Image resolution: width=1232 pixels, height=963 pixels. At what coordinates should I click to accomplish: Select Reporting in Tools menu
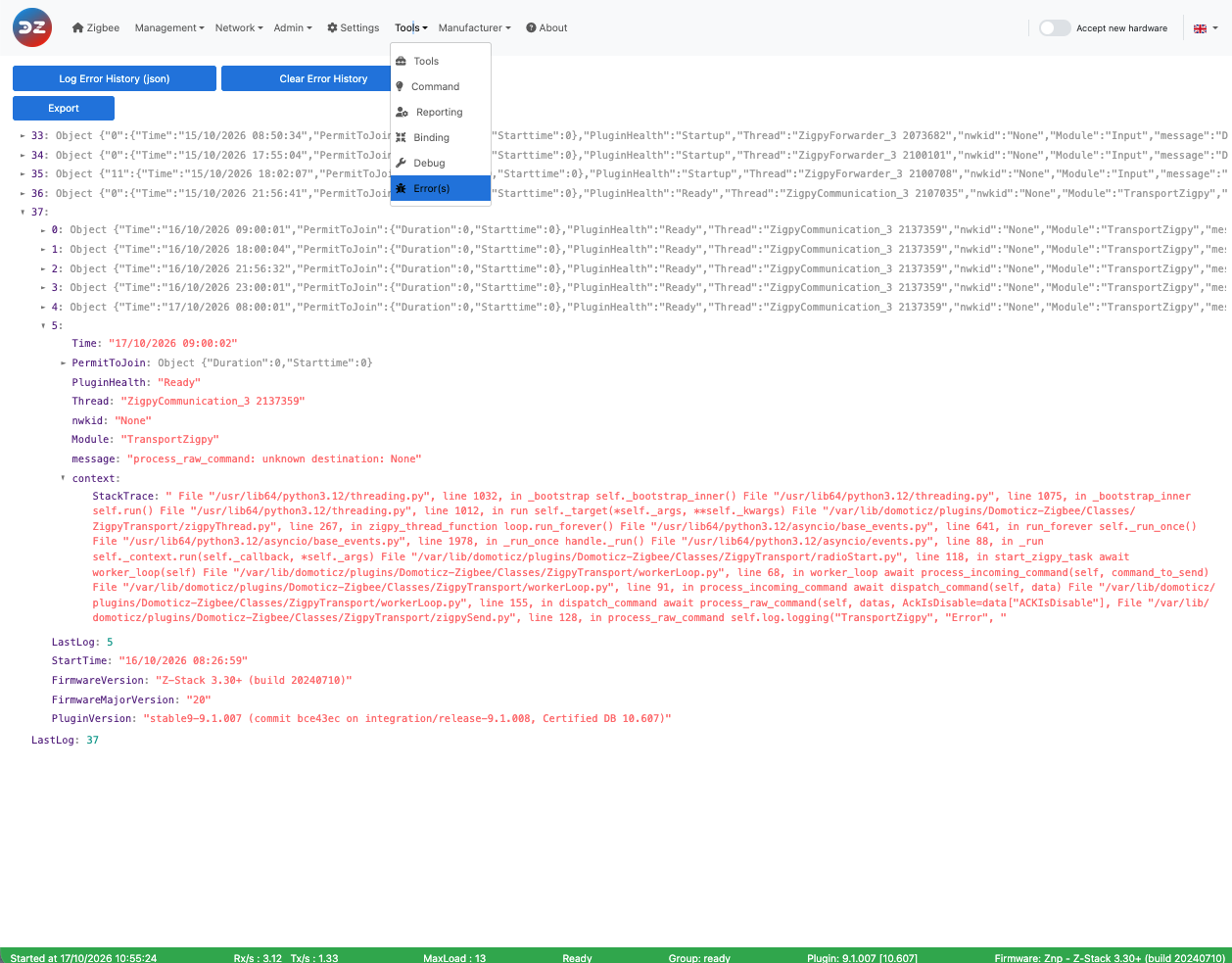441,112
